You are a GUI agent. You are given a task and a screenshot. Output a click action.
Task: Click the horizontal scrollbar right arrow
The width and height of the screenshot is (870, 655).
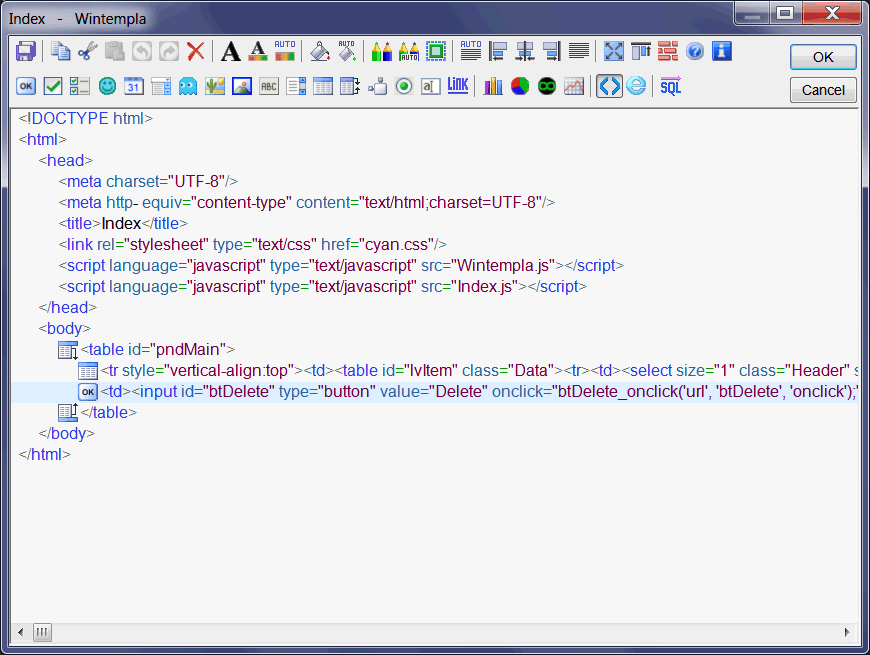coord(847,632)
